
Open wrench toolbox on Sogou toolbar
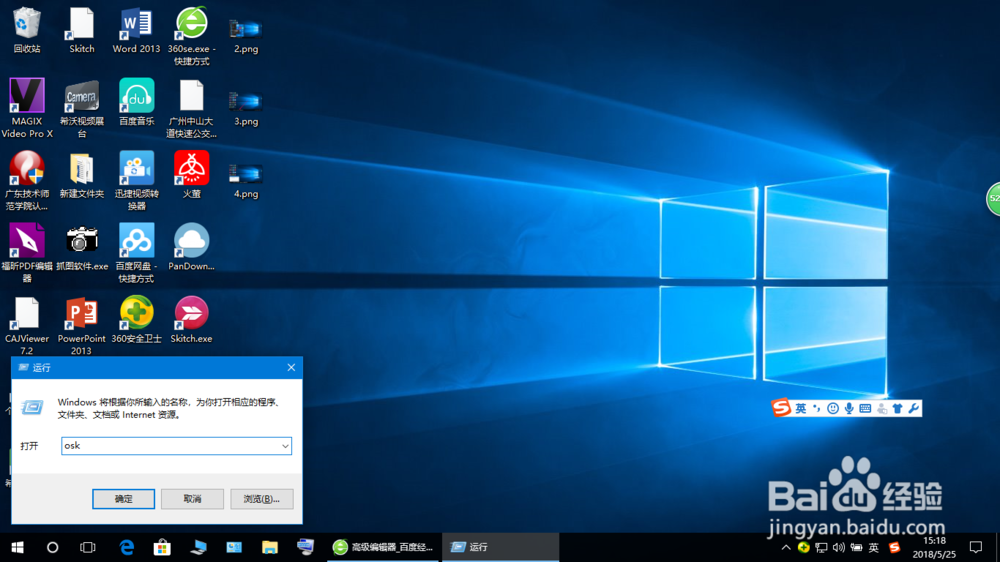[x=914, y=408]
